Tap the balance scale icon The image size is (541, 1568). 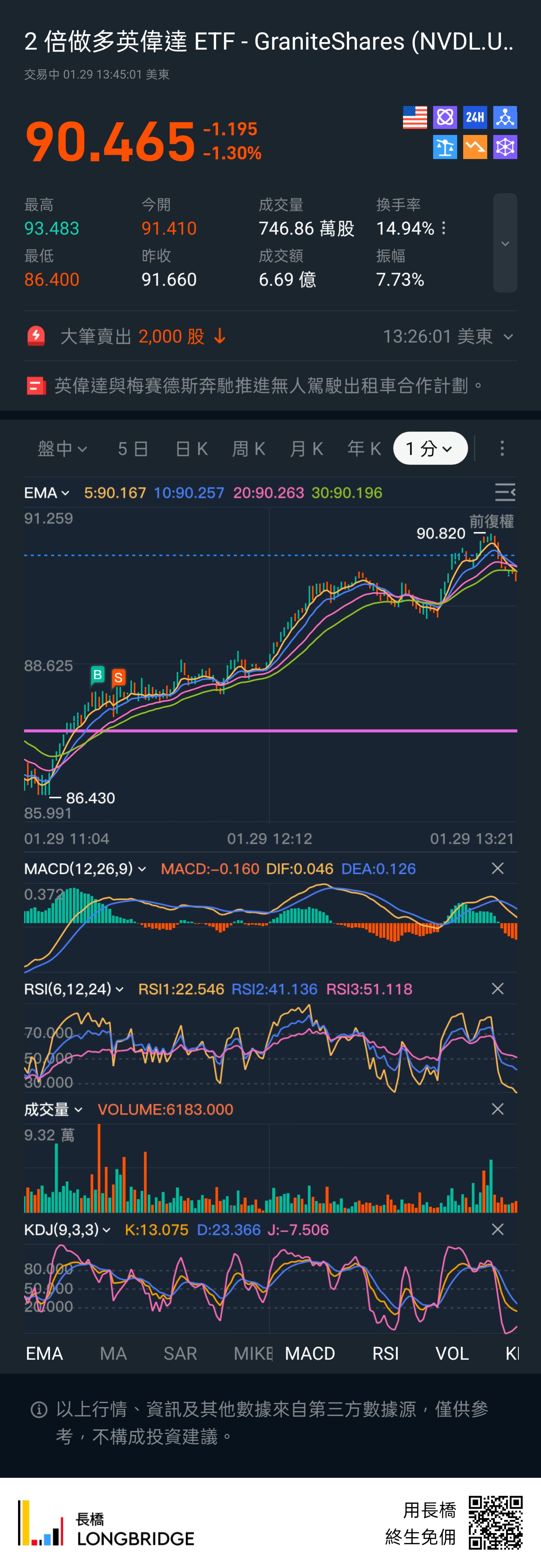point(445,147)
